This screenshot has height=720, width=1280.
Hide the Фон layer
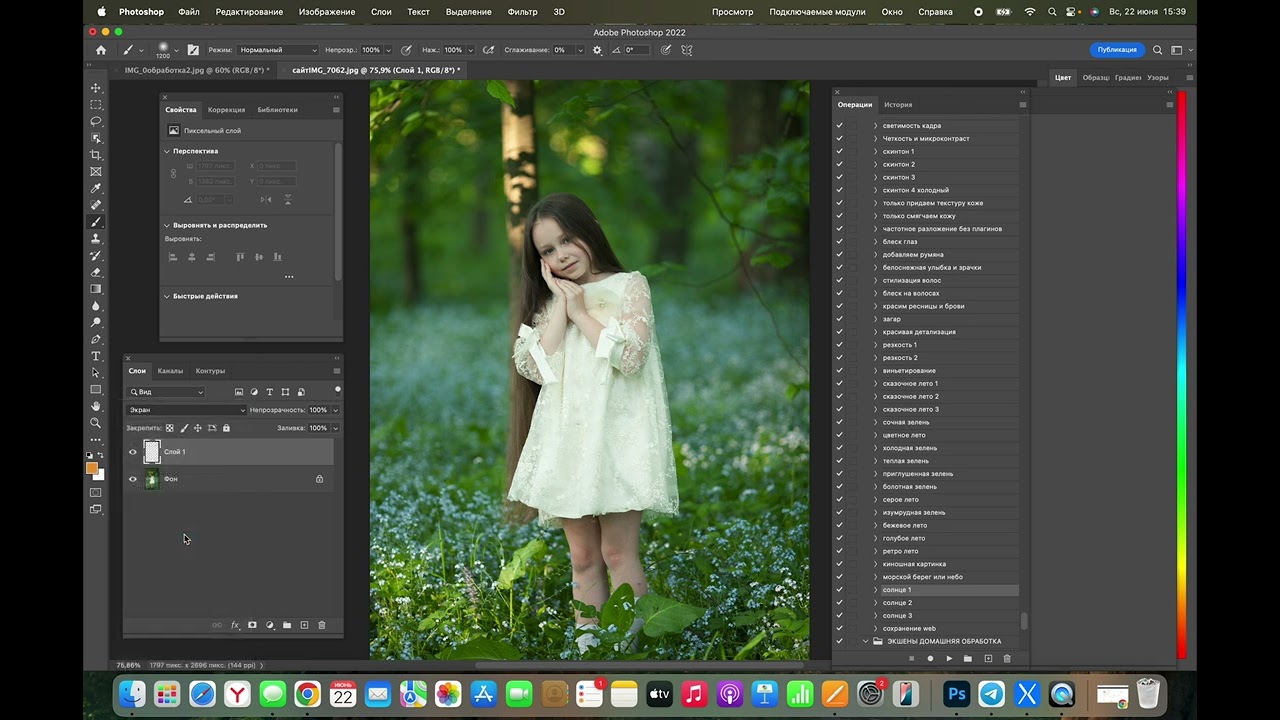(132, 479)
